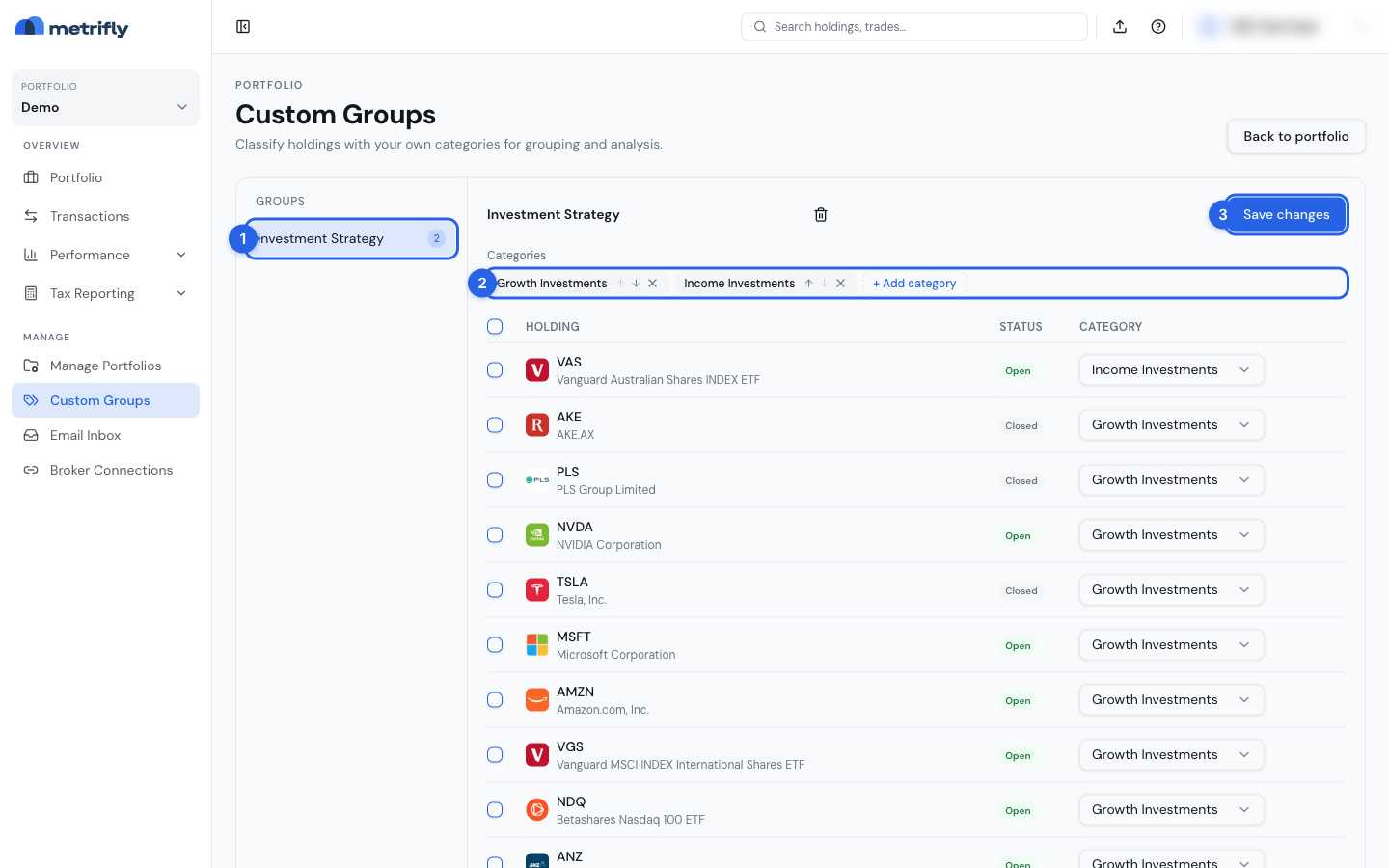
Task: Open category dropdown for NDQ
Action: point(1171,810)
